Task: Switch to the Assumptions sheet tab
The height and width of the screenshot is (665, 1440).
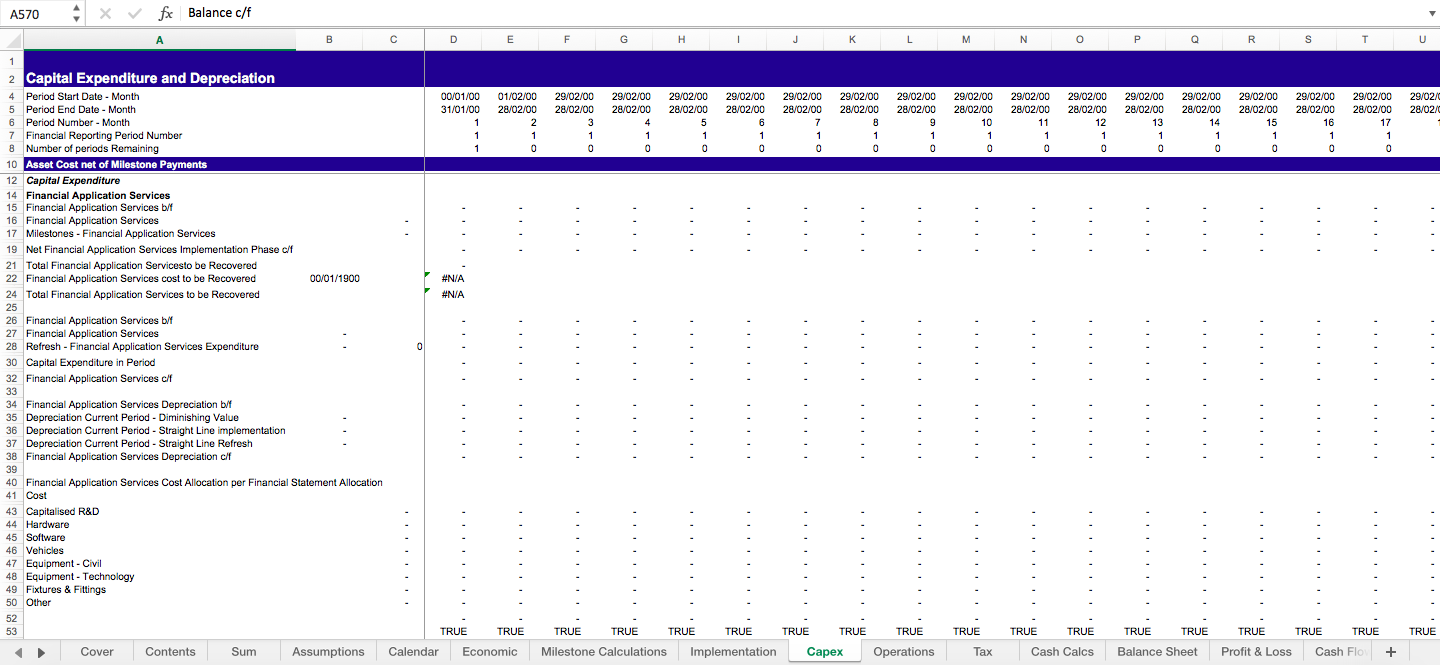Action: [328, 652]
